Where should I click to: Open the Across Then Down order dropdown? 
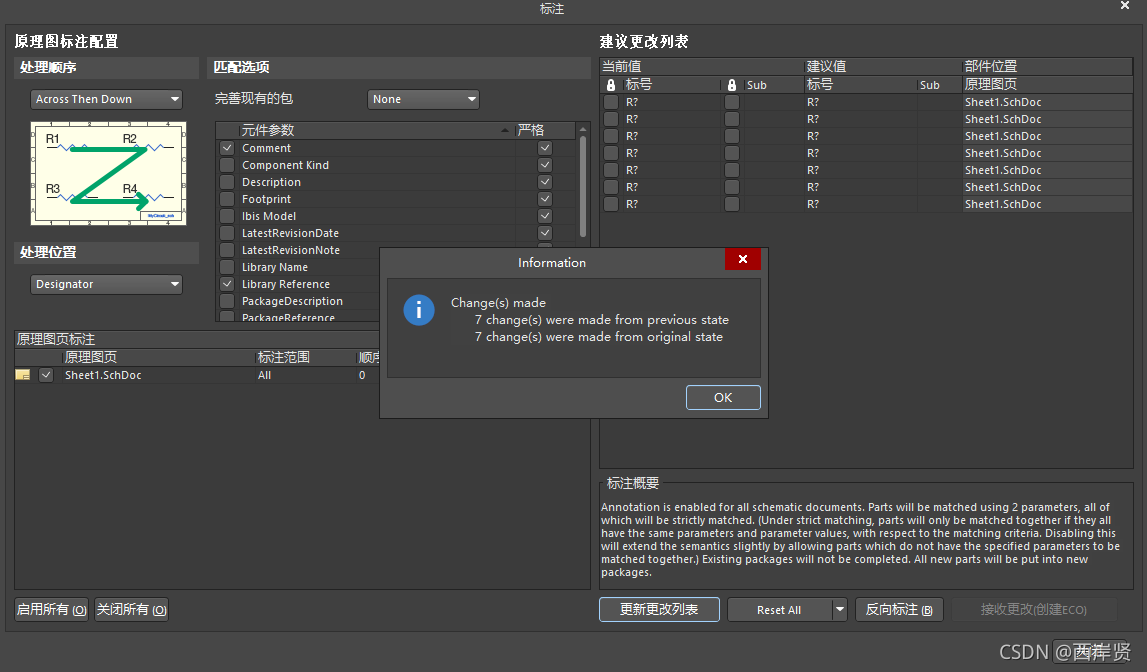106,99
